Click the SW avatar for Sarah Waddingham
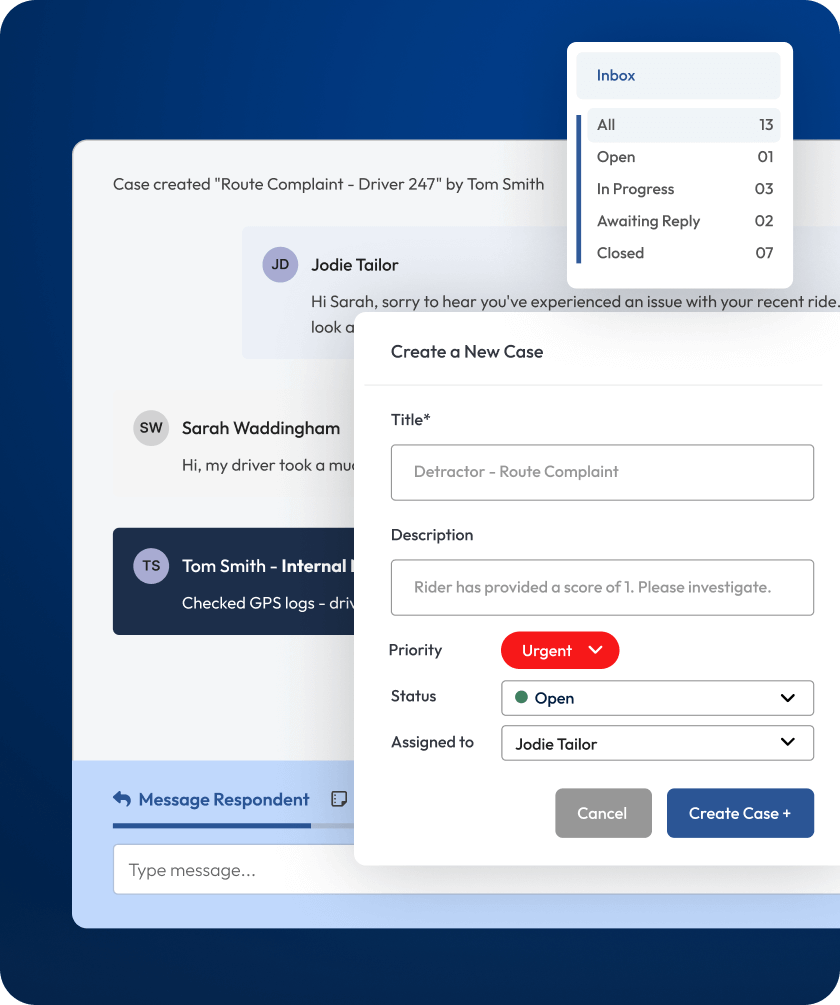 click(x=151, y=428)
